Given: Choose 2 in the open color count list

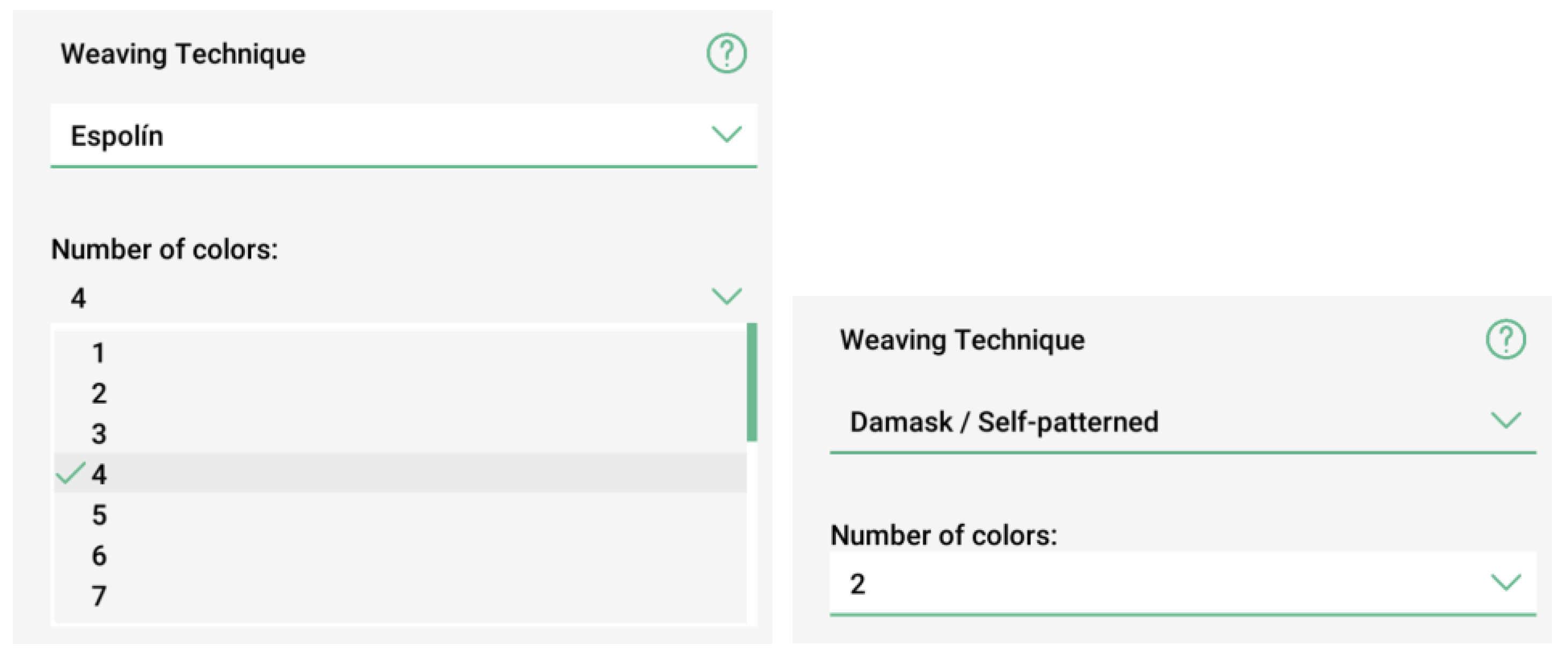Looking at the screenshot, I should [x=99, y=394].
